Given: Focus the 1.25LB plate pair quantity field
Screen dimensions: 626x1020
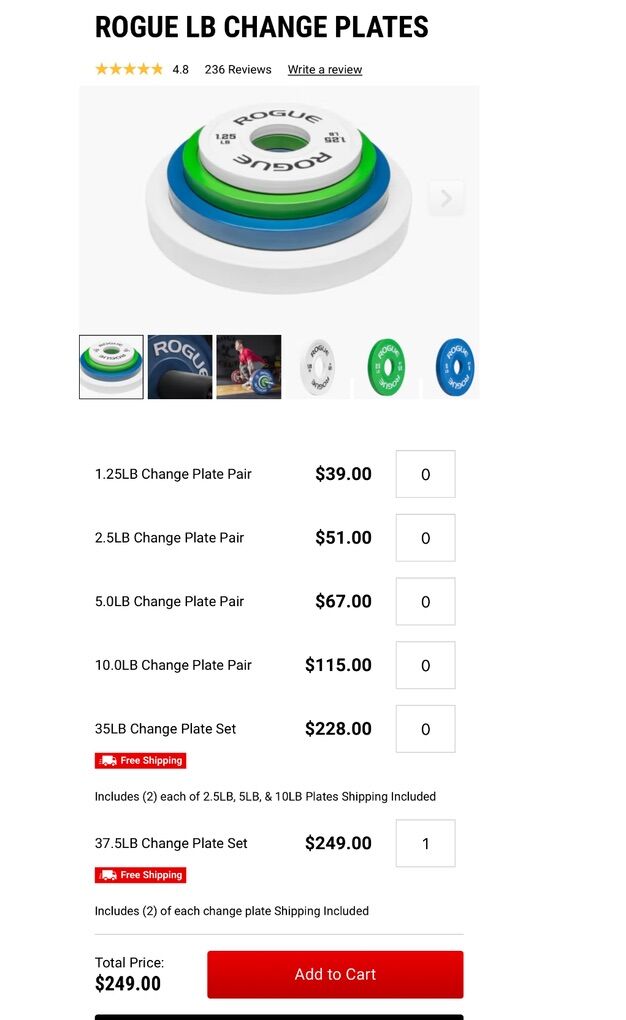Looking at the screenshot, I should click(x=425, y=474).
